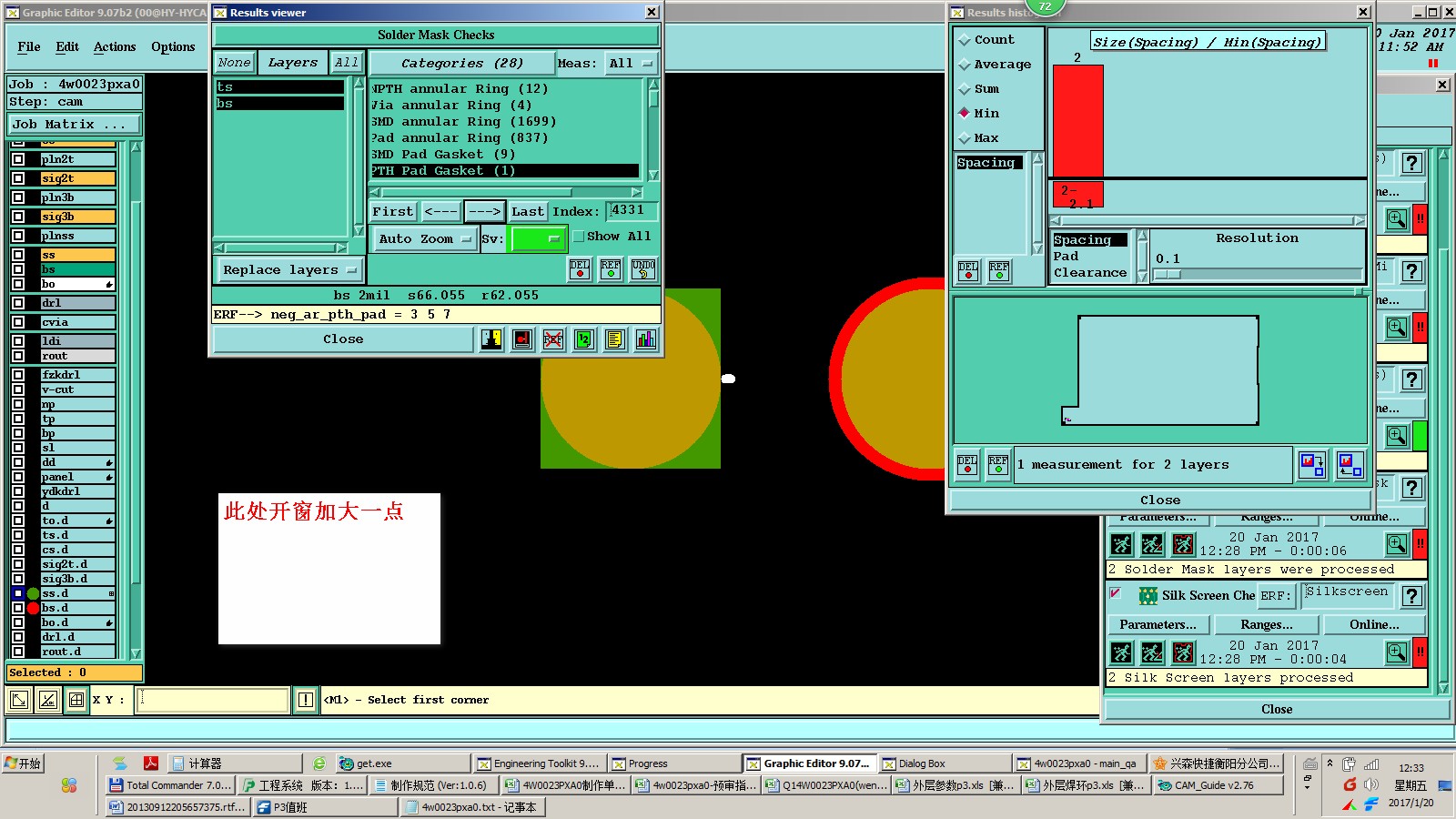Enable the Show All checkbox

(578, 237)
